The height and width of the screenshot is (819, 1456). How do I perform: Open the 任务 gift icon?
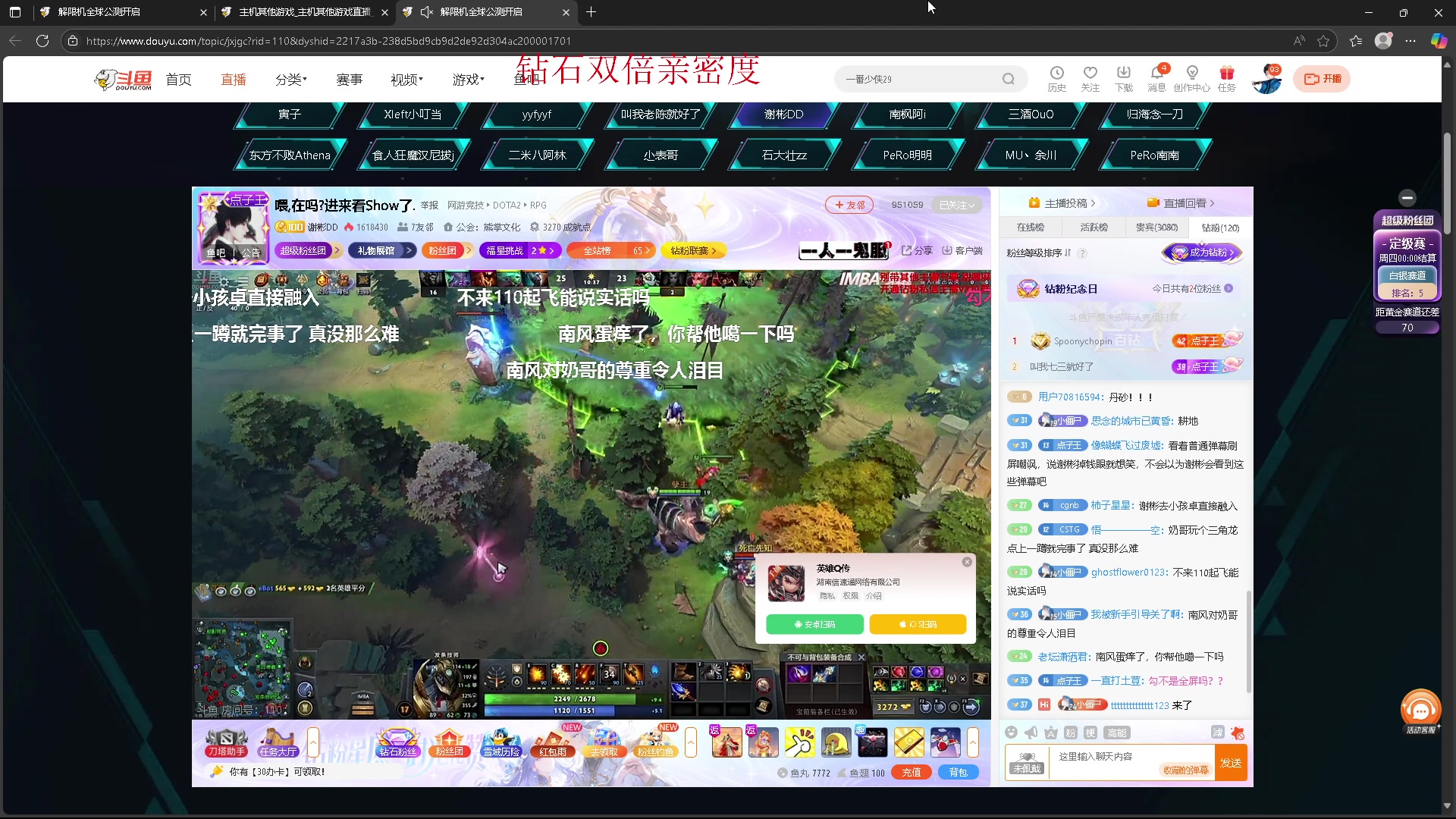click(1226, 78)
